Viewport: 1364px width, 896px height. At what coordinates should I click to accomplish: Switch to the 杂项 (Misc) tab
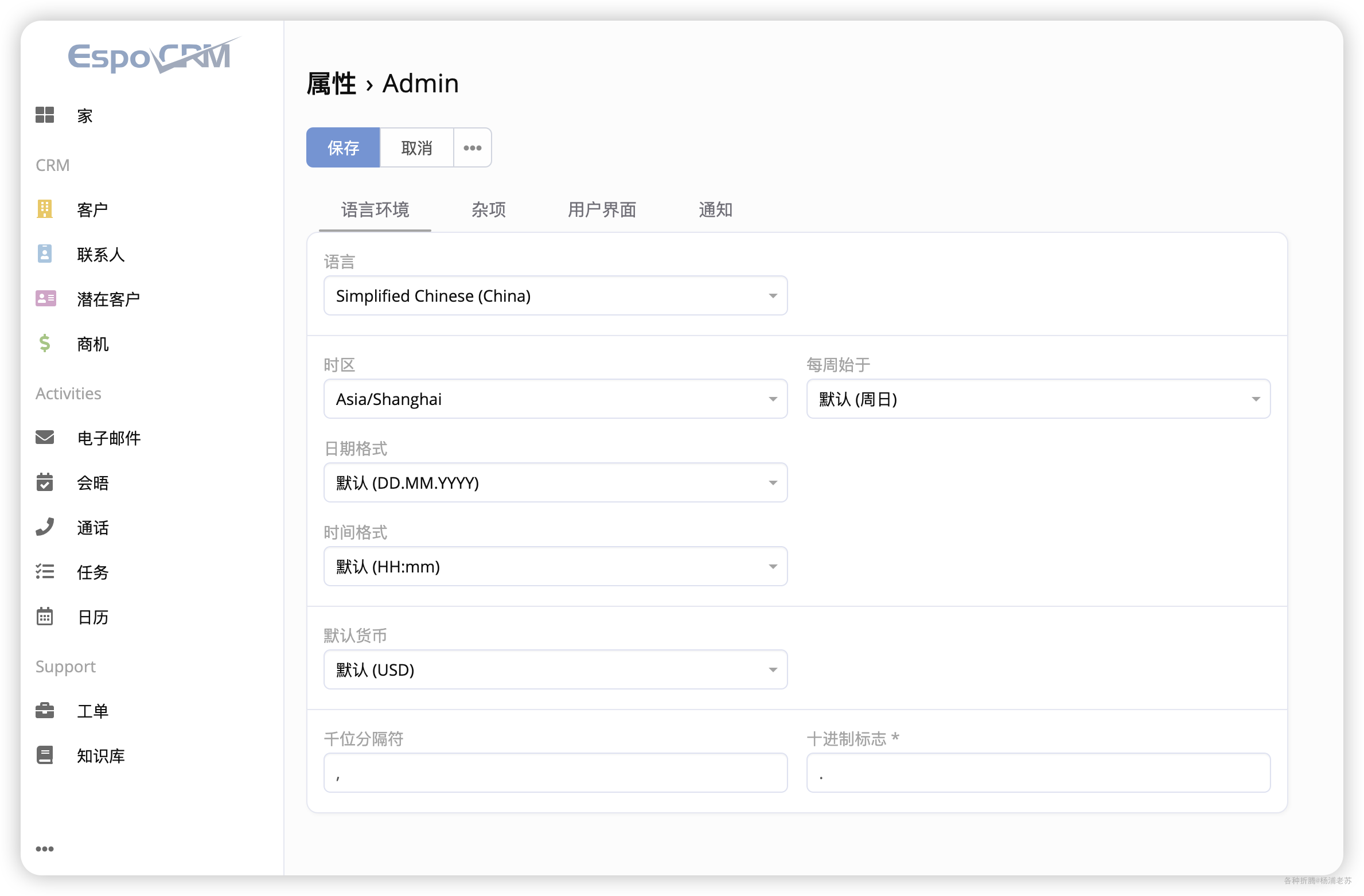[x=488, y=209]
